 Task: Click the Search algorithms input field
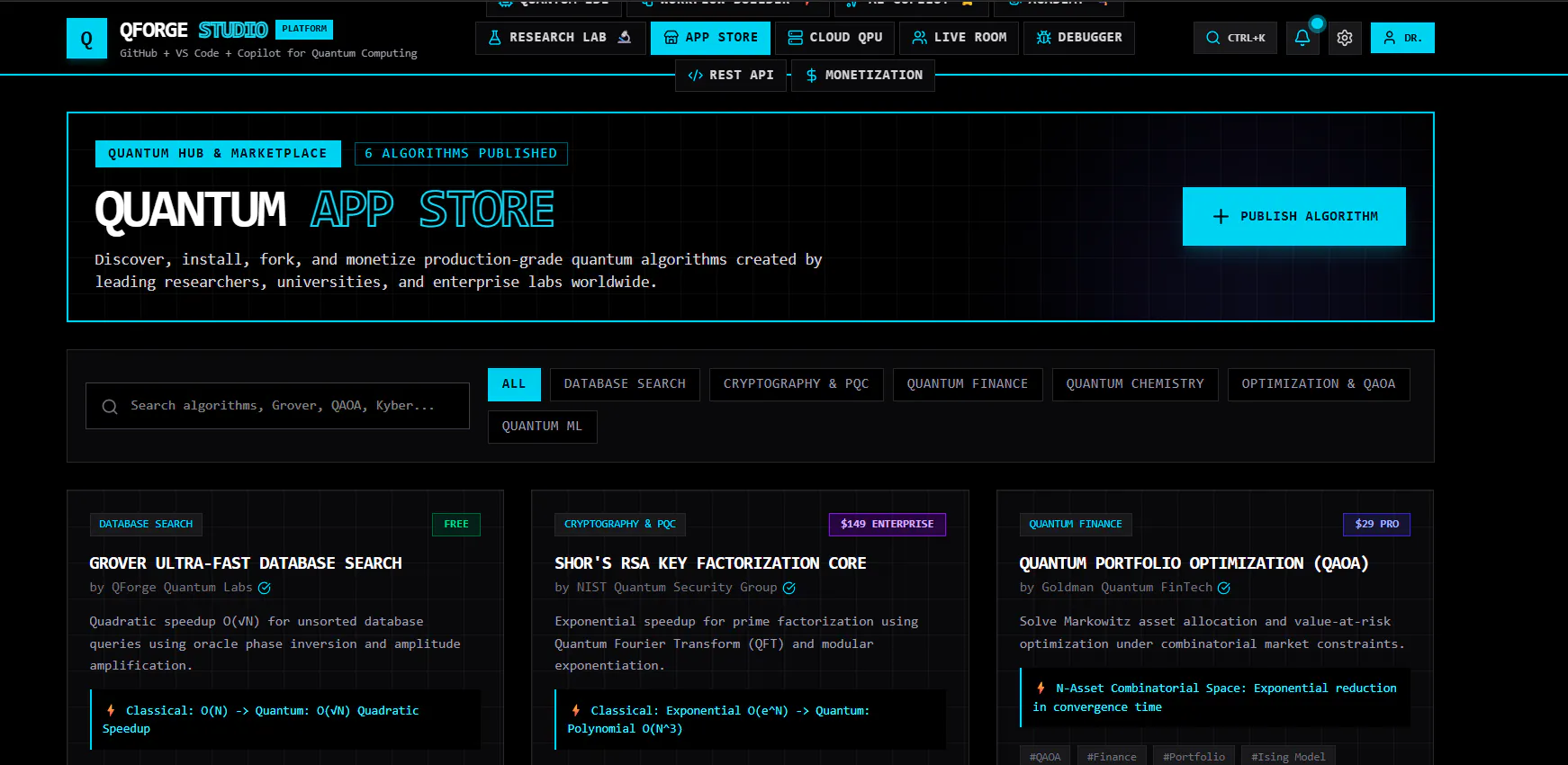click(x=277, y=406)
